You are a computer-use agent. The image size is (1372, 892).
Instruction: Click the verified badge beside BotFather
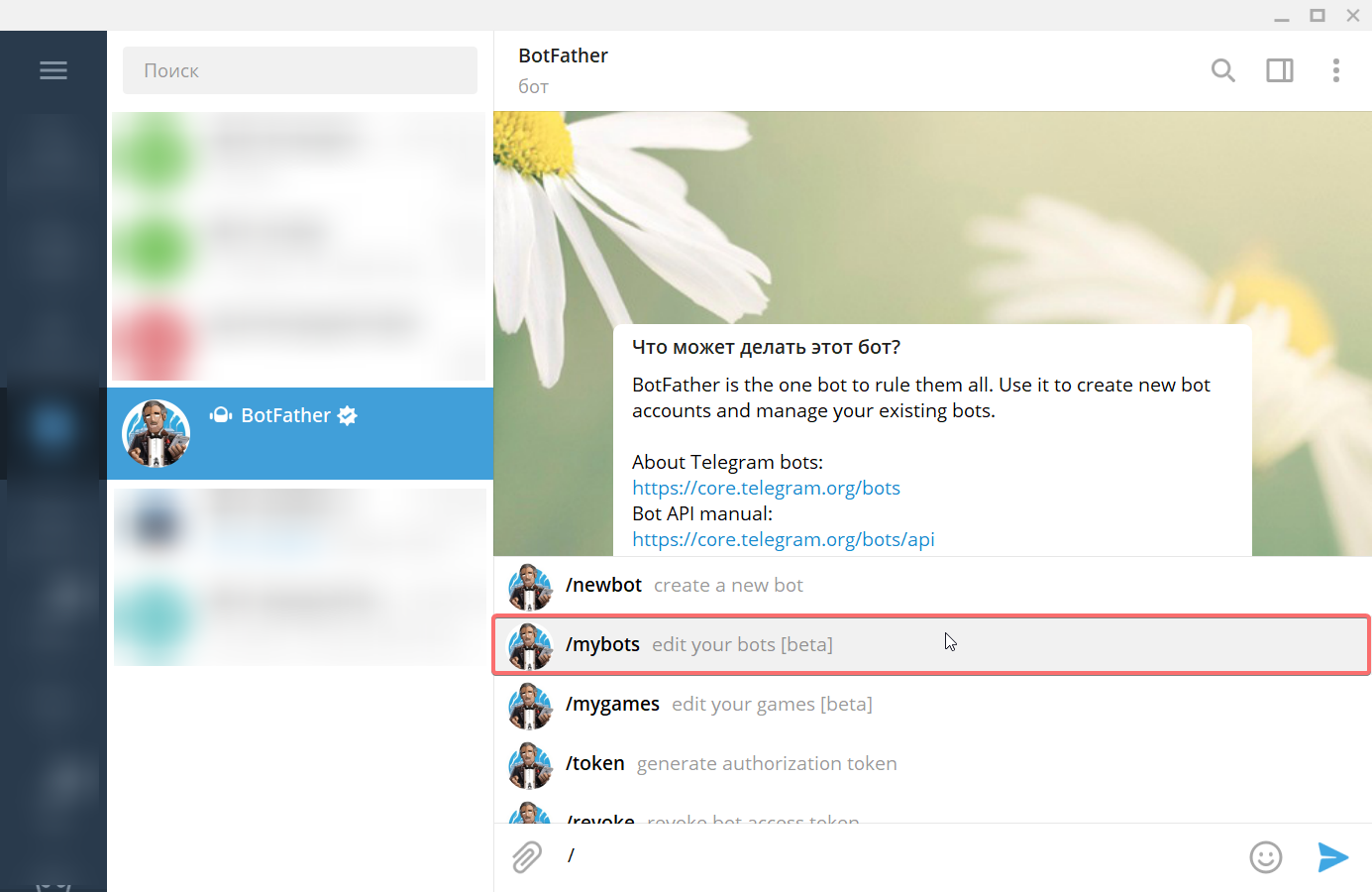tap(347, 415)
